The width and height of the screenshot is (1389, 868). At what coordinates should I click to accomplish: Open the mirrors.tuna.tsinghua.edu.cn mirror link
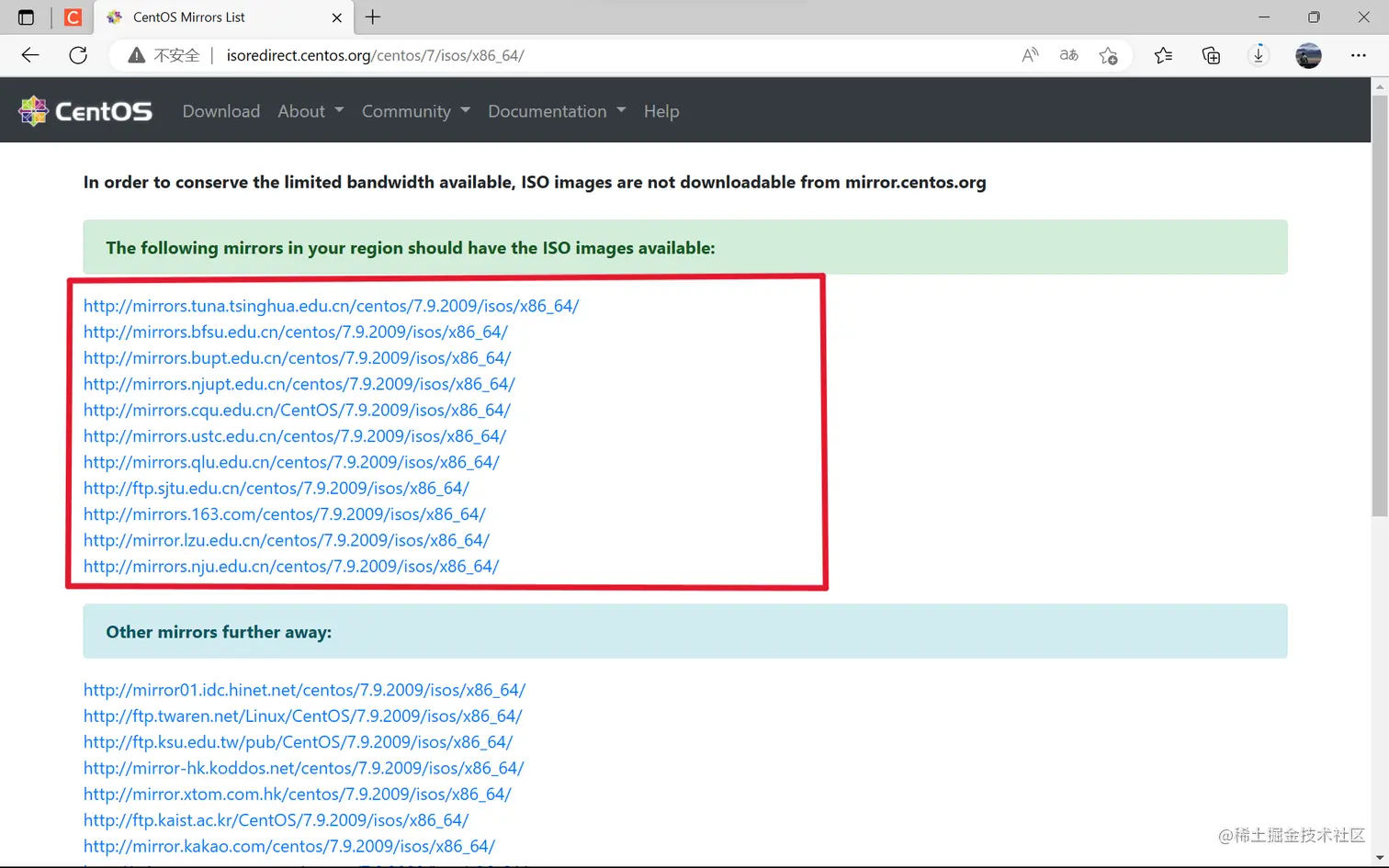331,306
